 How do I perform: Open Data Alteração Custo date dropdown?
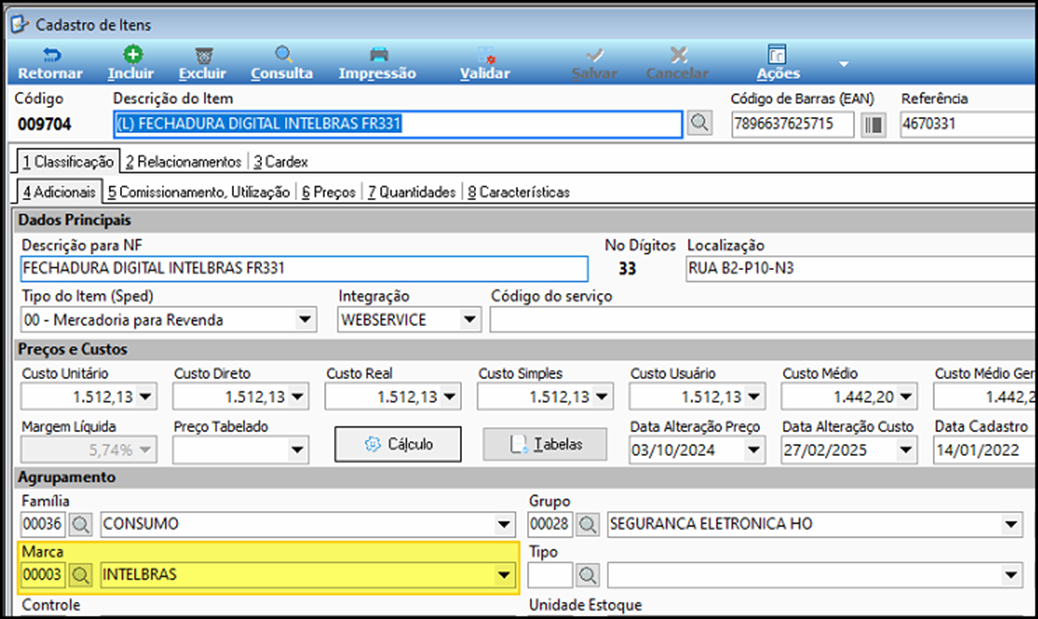pos(906,450)
